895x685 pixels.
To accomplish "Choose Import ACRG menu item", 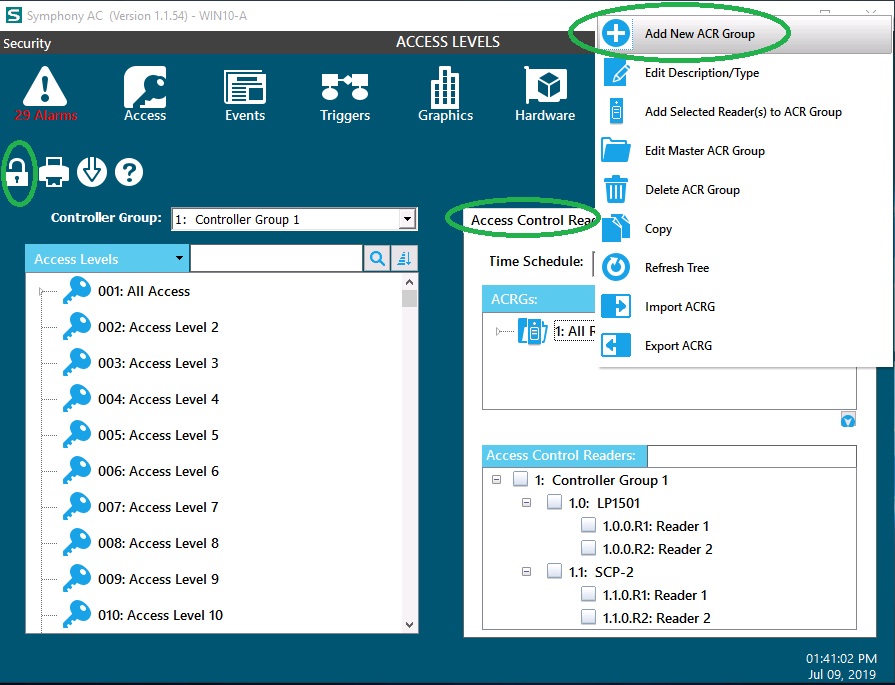I will (x=744, y=307).
